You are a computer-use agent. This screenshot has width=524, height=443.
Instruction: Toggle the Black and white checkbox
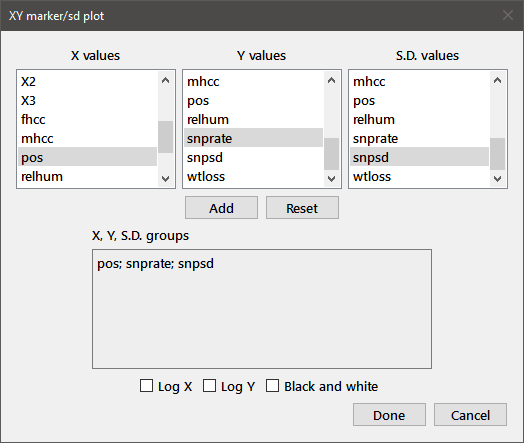(x=272, y=386)
